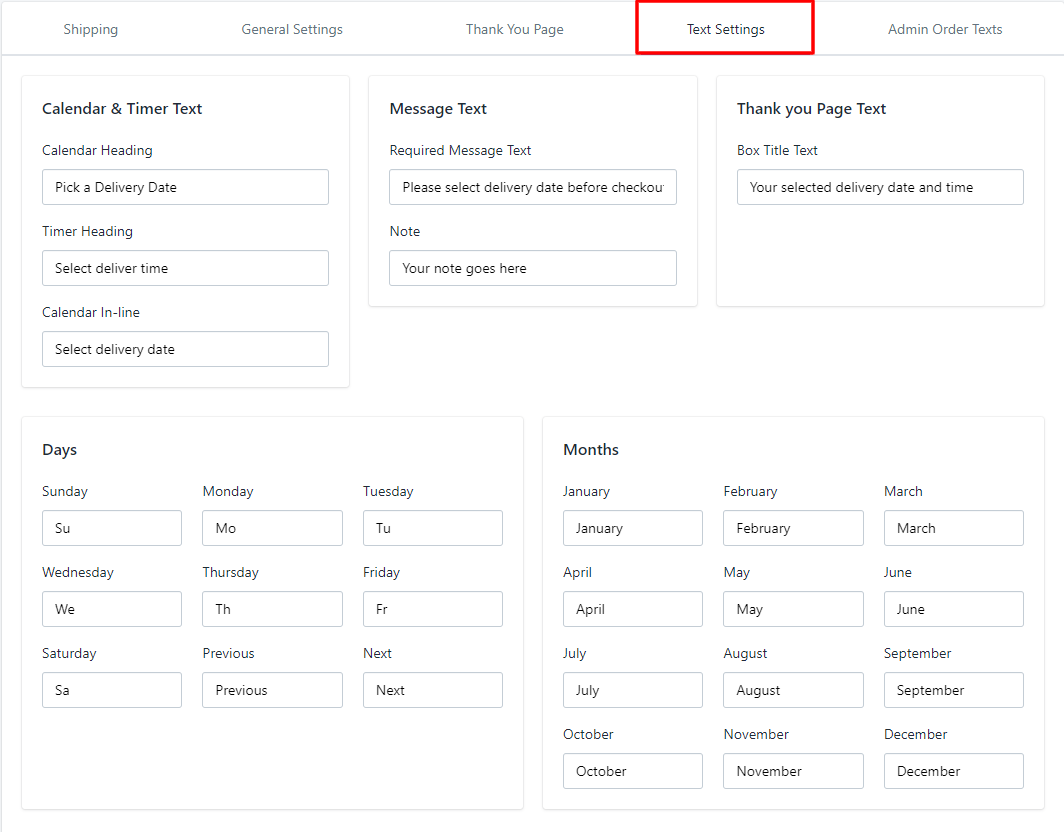The image size is (1064, 832).
Task: Focus the Tuesday text field
Action: (433, 528)
